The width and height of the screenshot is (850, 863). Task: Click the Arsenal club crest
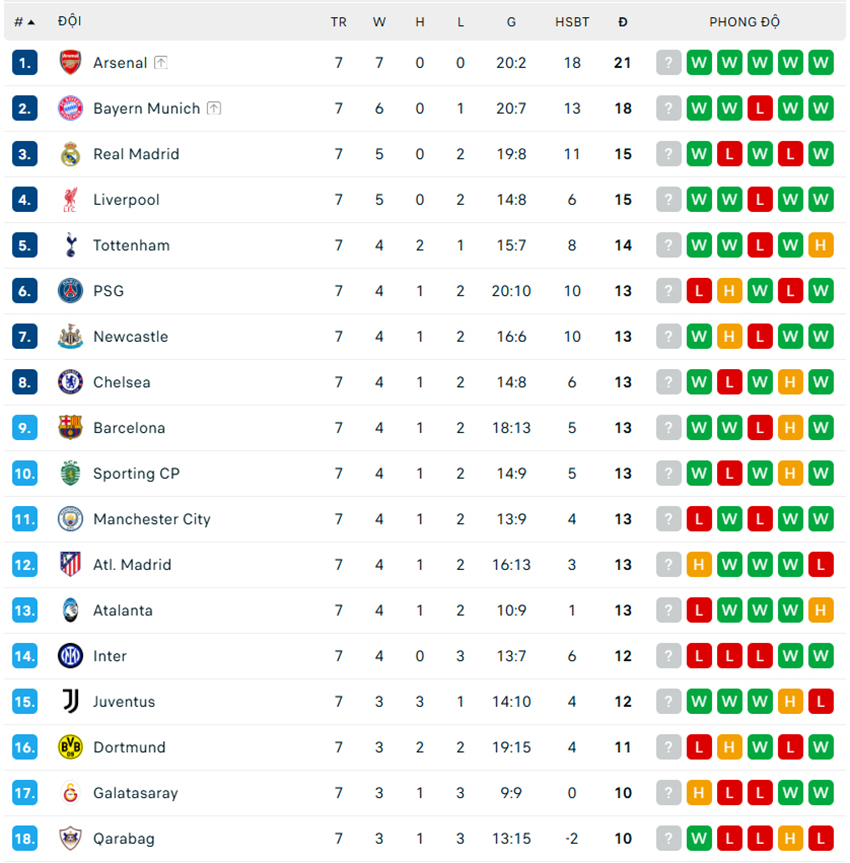pos(70,62)
